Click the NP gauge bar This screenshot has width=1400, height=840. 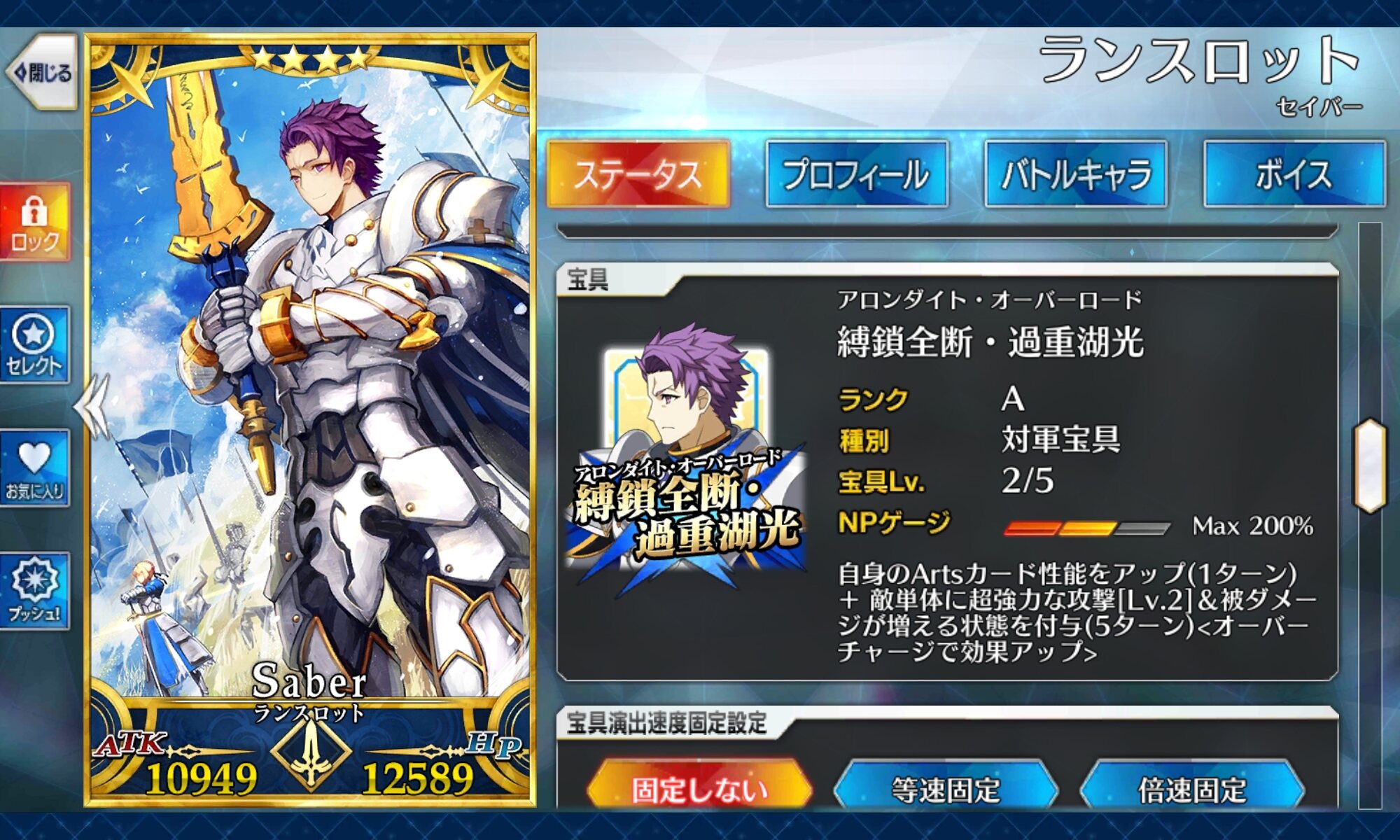click(1086, 528)
